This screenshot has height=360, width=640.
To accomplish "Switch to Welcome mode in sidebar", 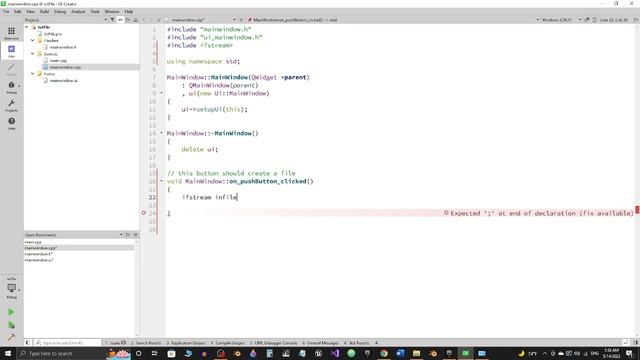I will point(11,33).
